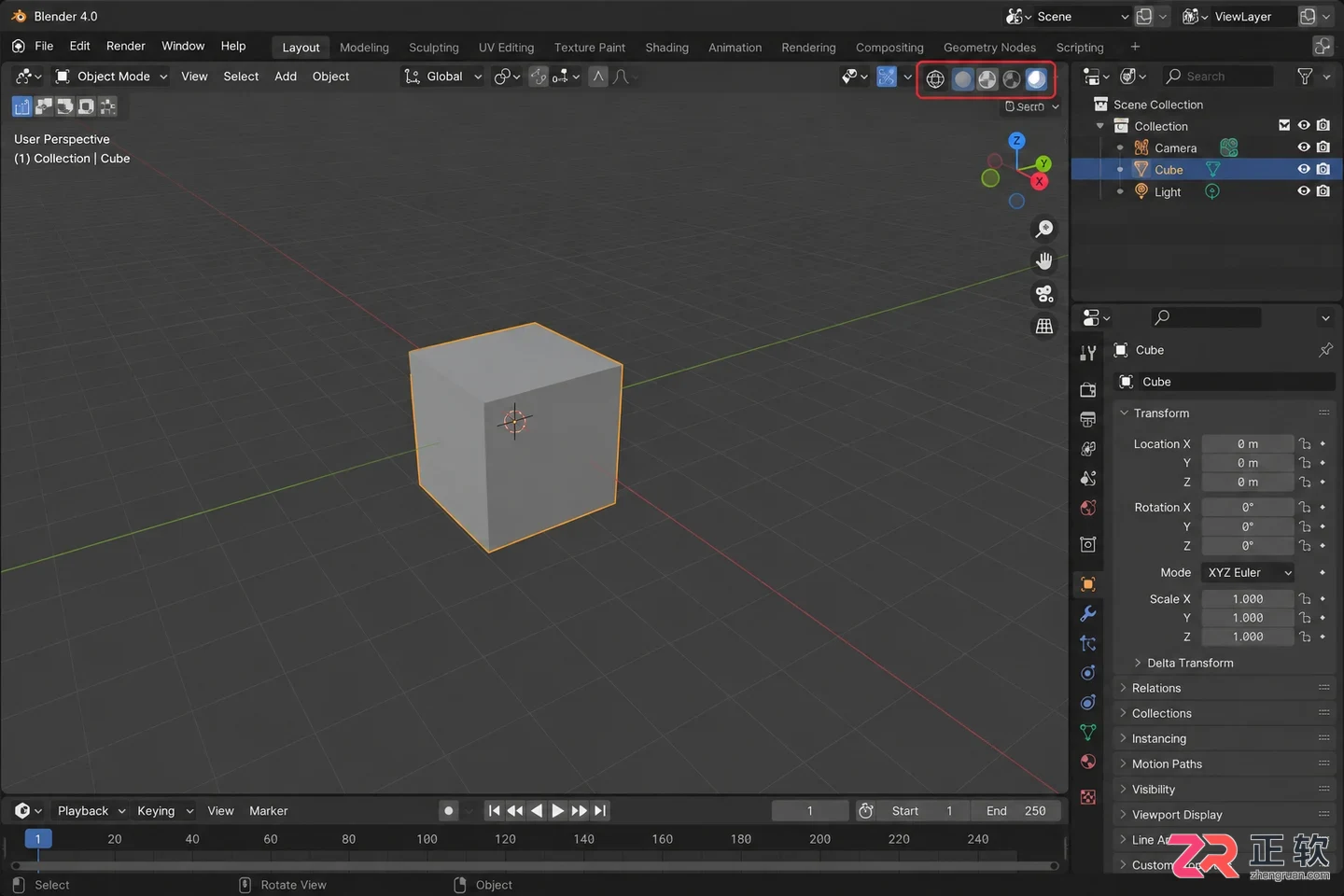Click the viewport pan hand icon

pyautogui.click(x=1044, y=261)
